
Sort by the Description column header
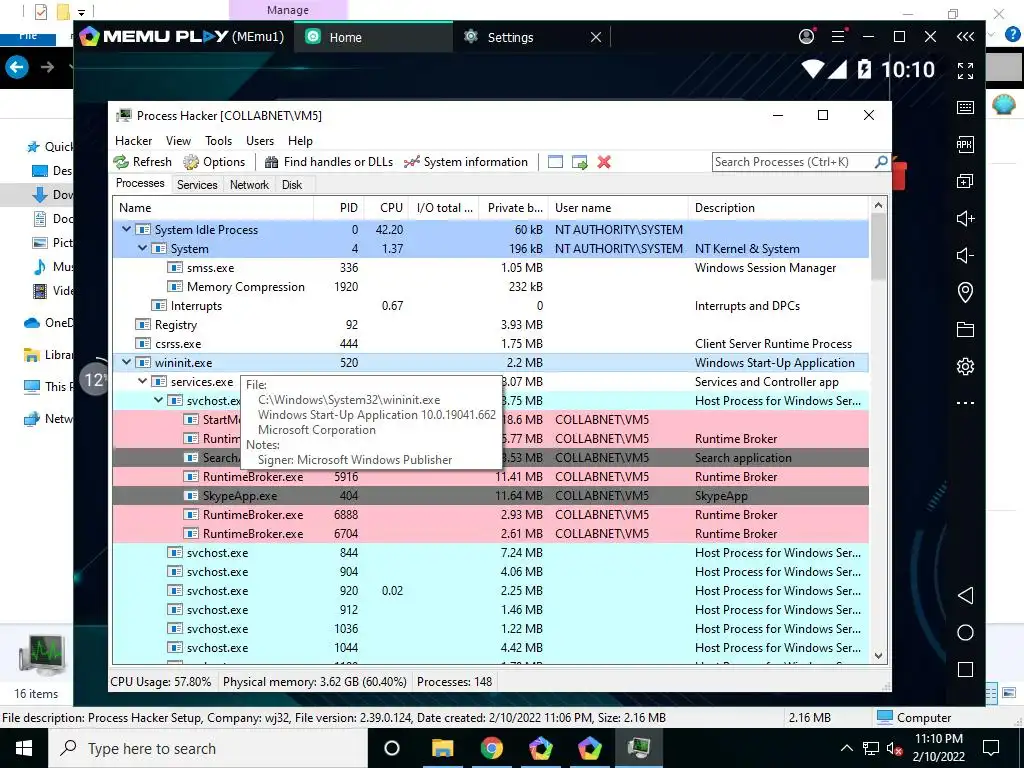[x=778, y=208]
